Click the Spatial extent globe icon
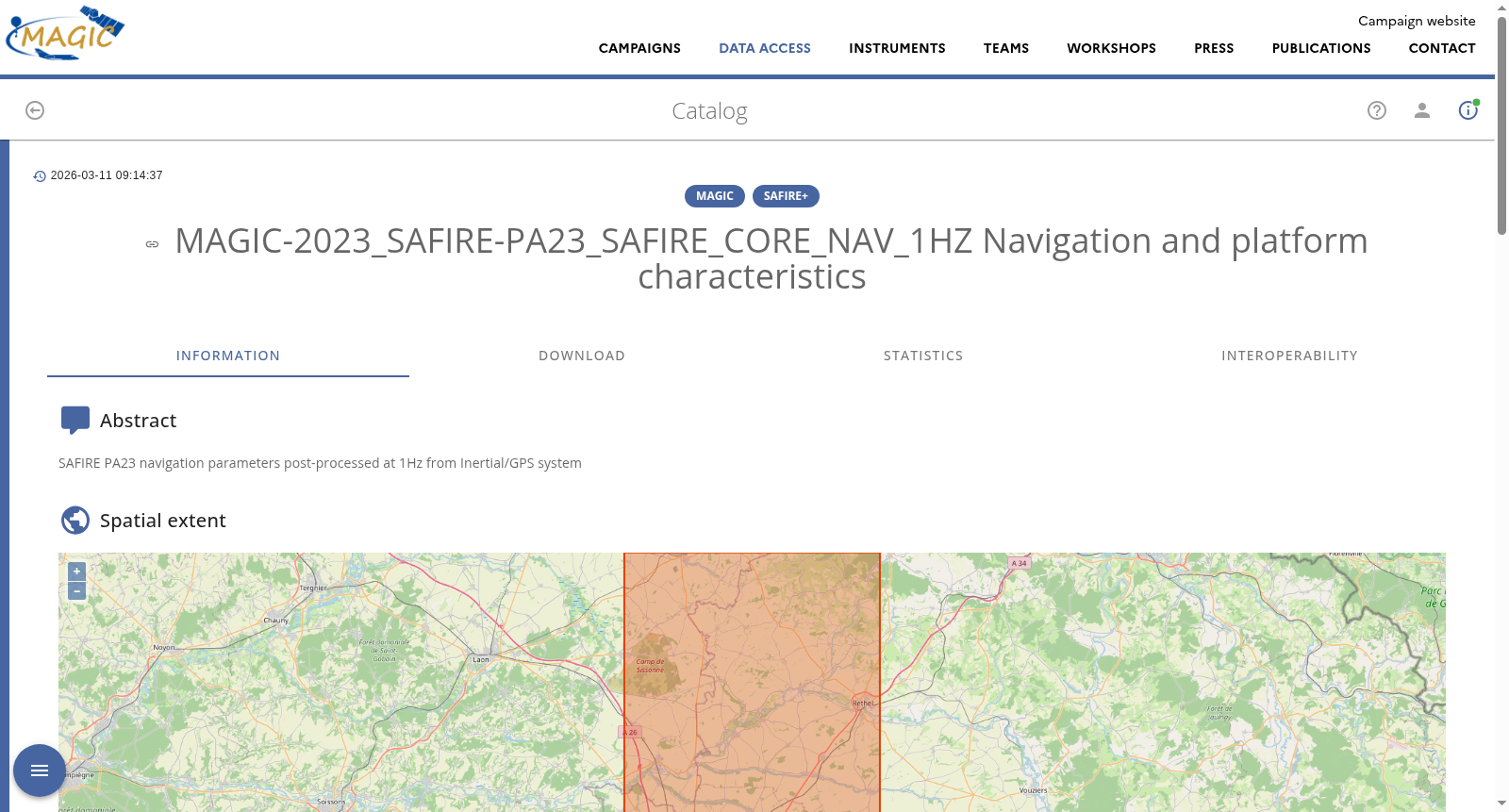The height and width of the screenshot is (812, 1509). 75,521
